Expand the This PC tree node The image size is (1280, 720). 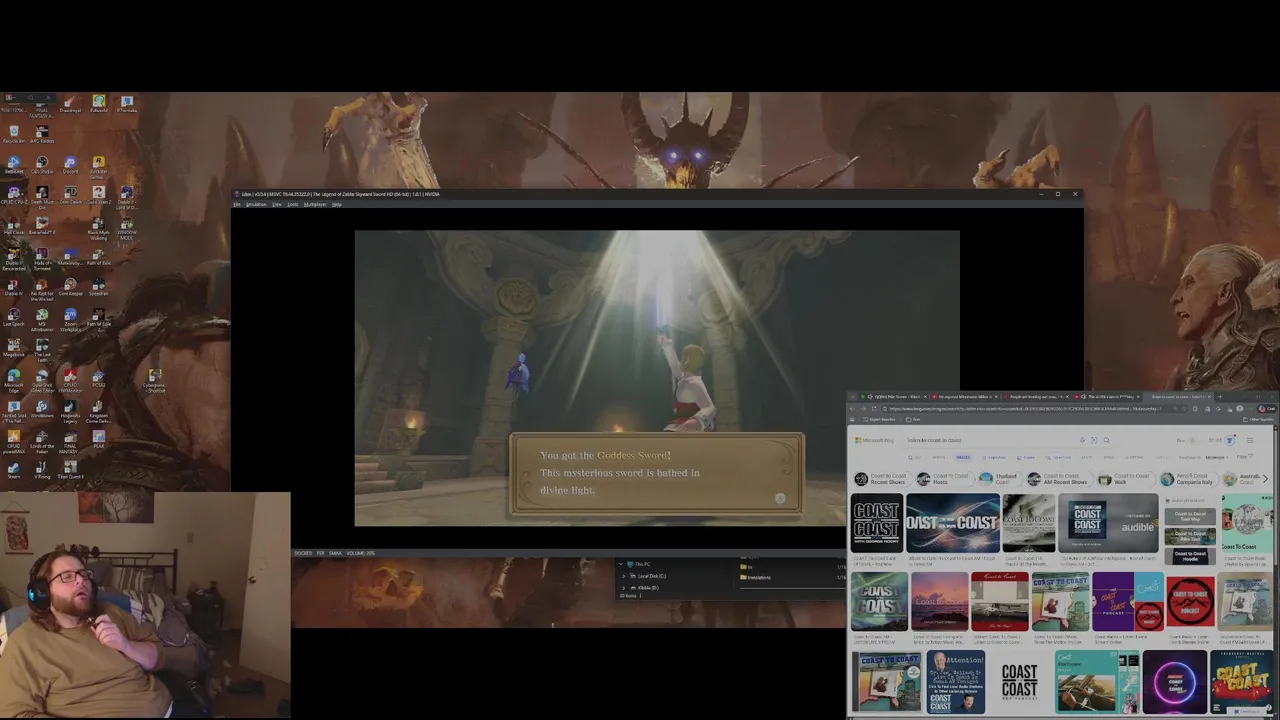(623, 564)
